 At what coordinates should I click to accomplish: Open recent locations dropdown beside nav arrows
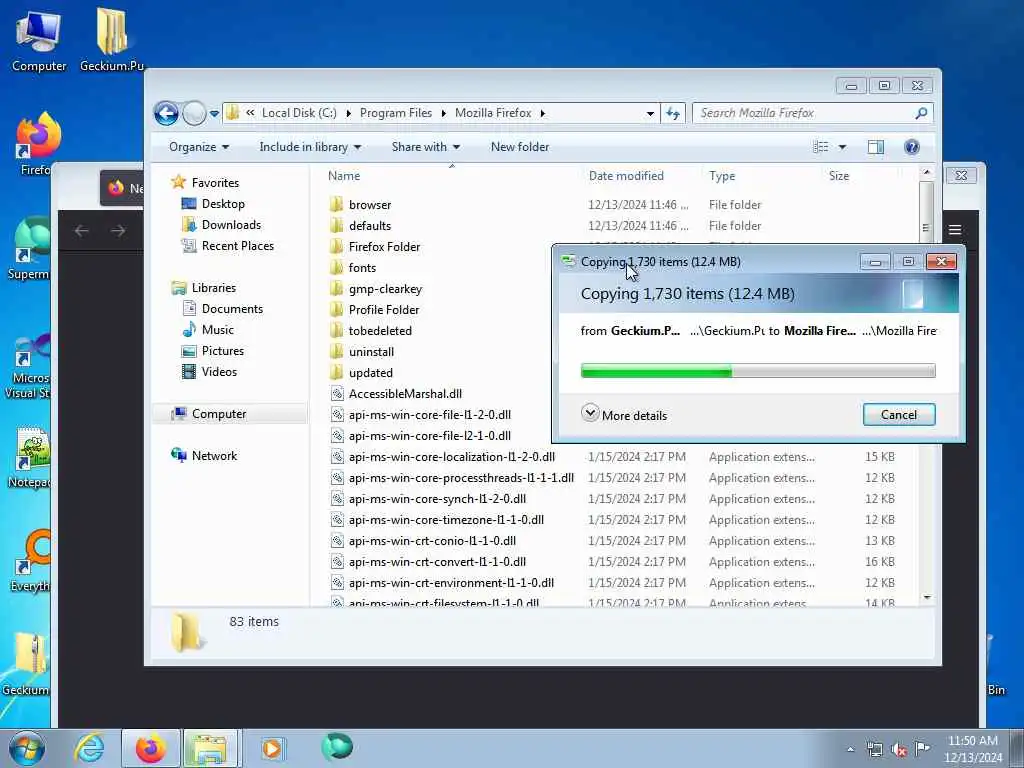214,114
